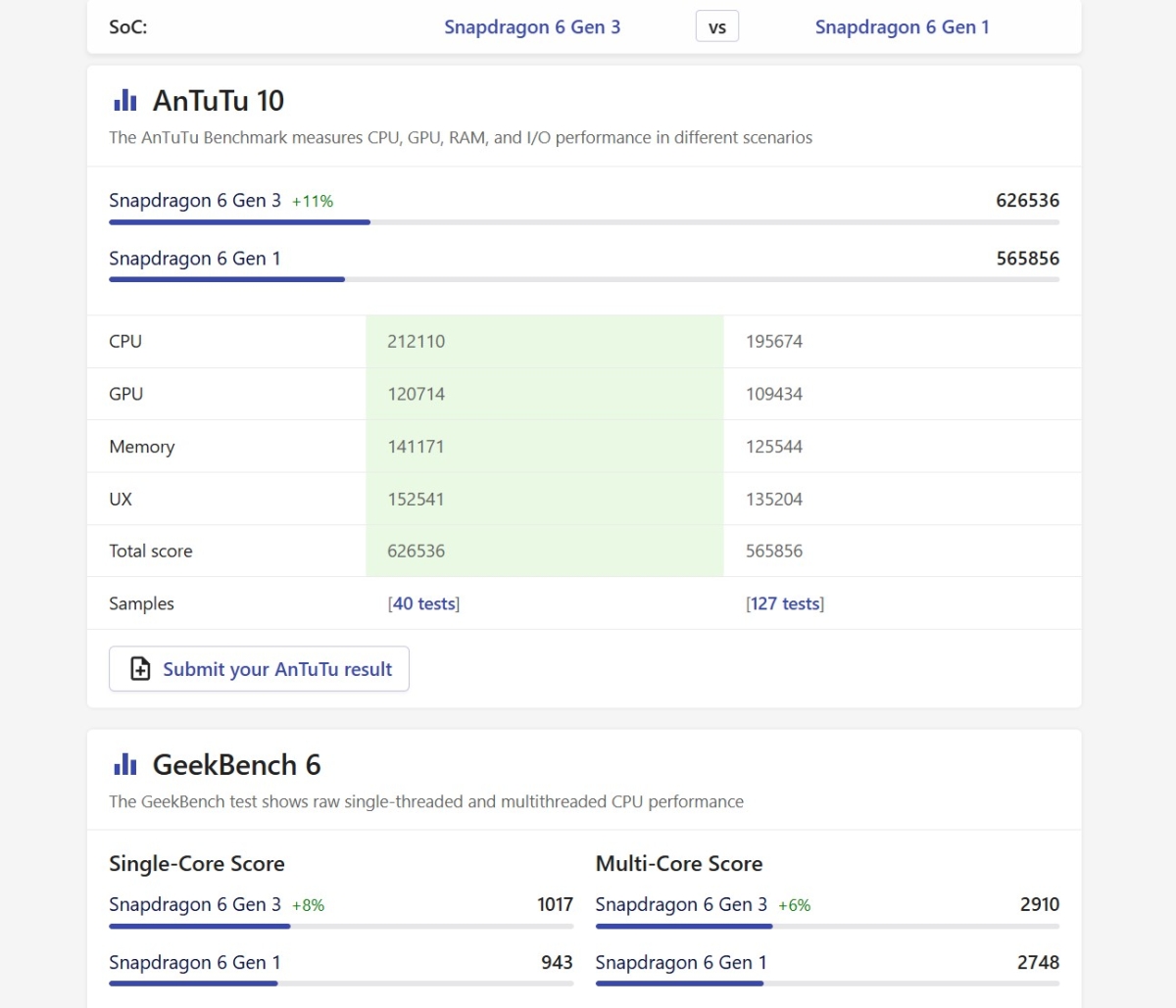Screen dimensions: 1176x1008
Task: Select the GPU score value 120714
Action: coord(416,394)
